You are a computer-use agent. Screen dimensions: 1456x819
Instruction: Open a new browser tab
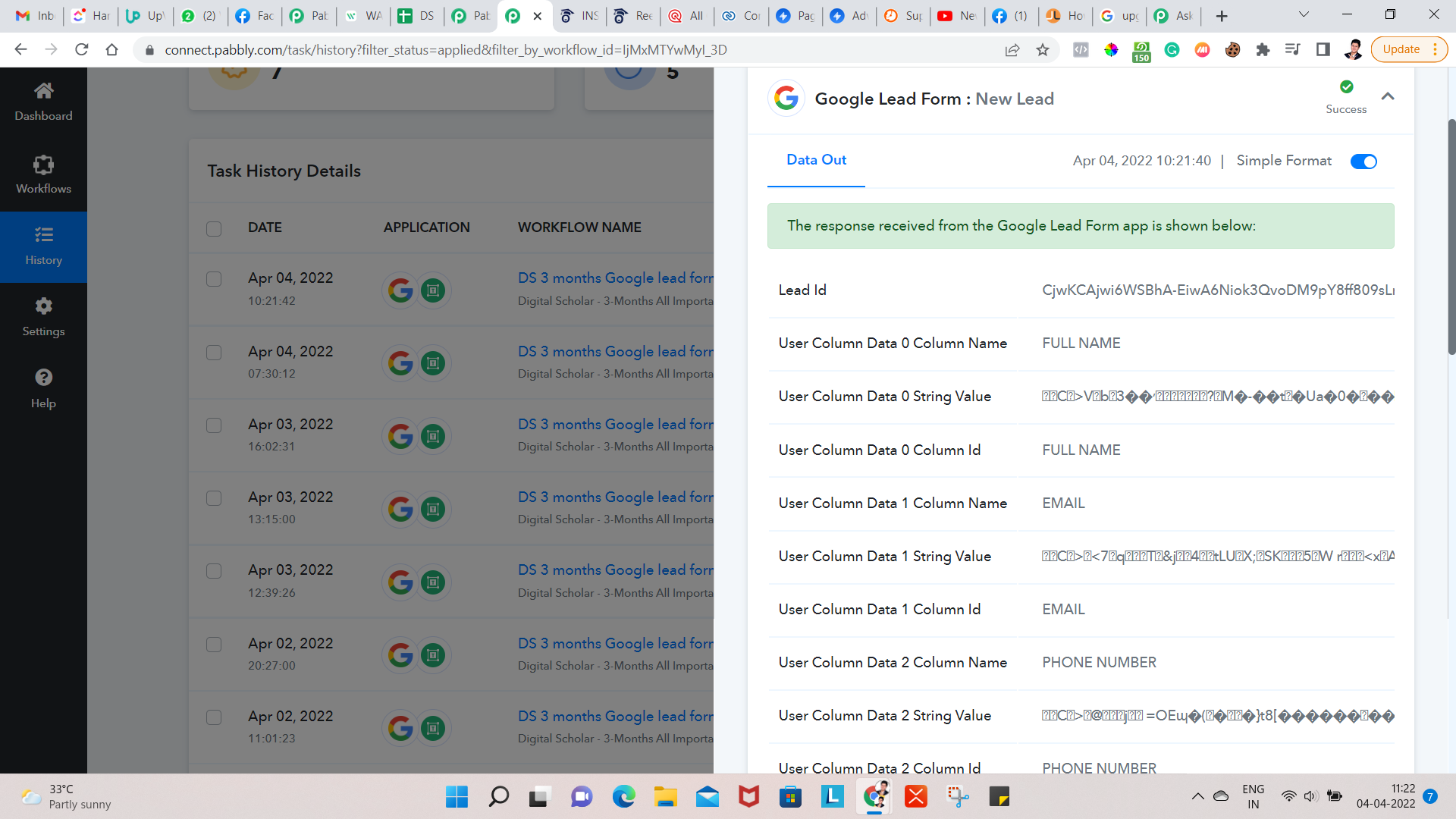1222,16
